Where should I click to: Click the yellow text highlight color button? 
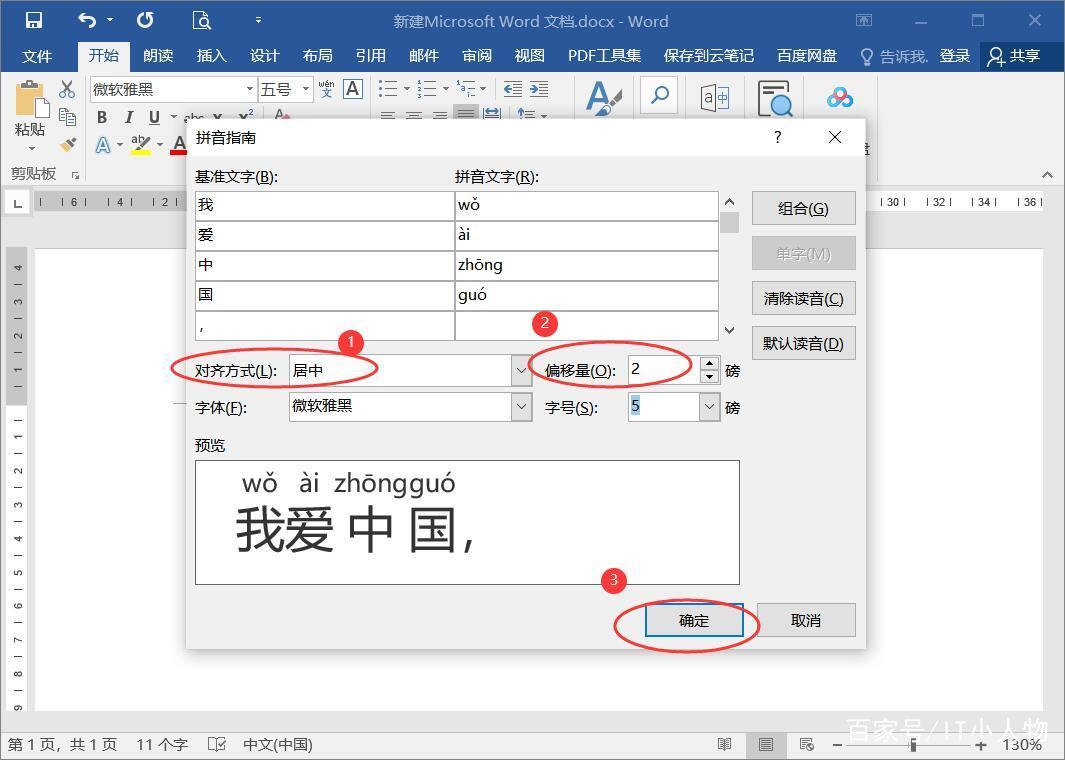(141, 145)
